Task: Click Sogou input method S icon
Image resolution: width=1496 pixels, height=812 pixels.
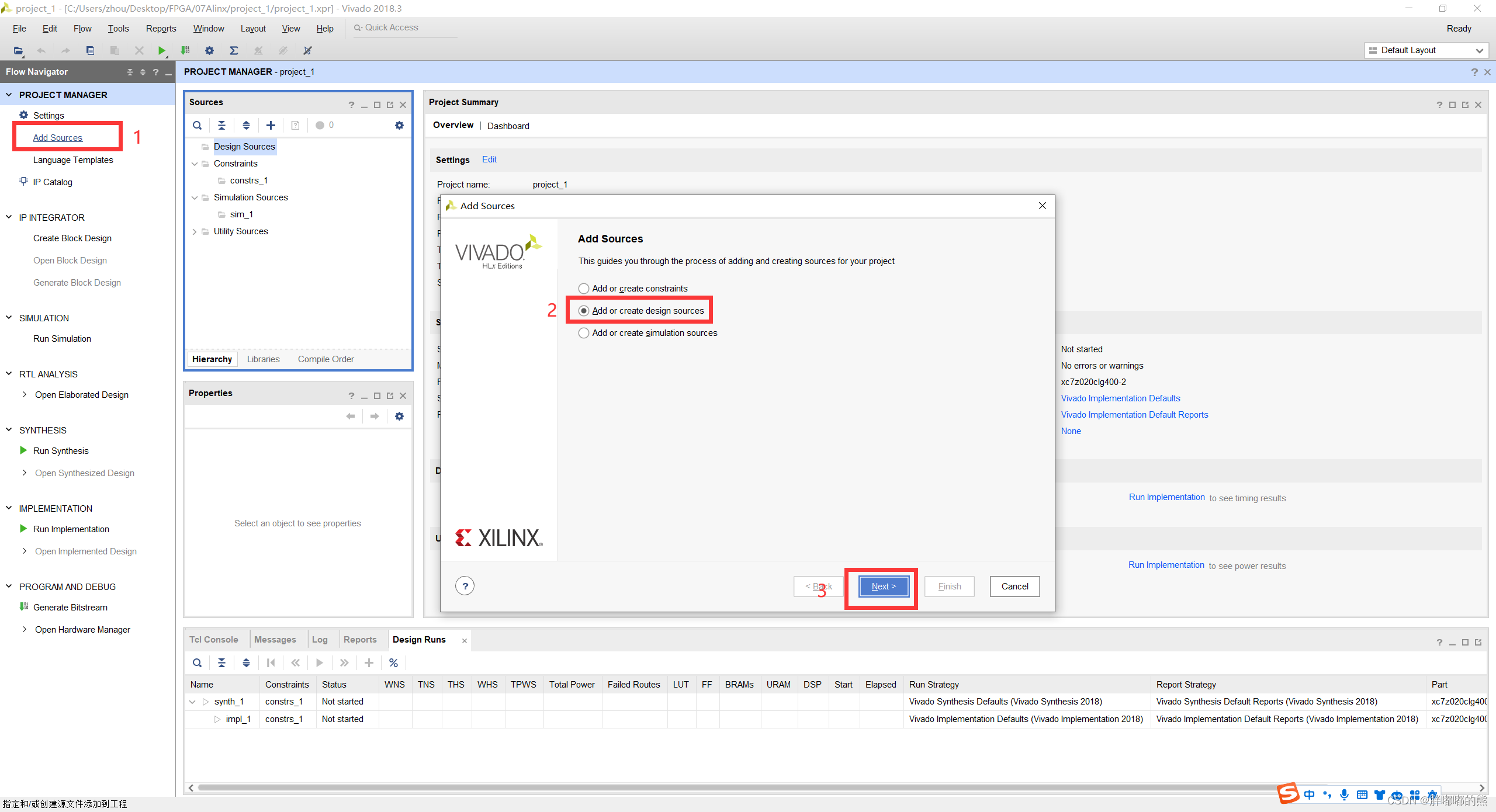Action: click(1288, 793)
